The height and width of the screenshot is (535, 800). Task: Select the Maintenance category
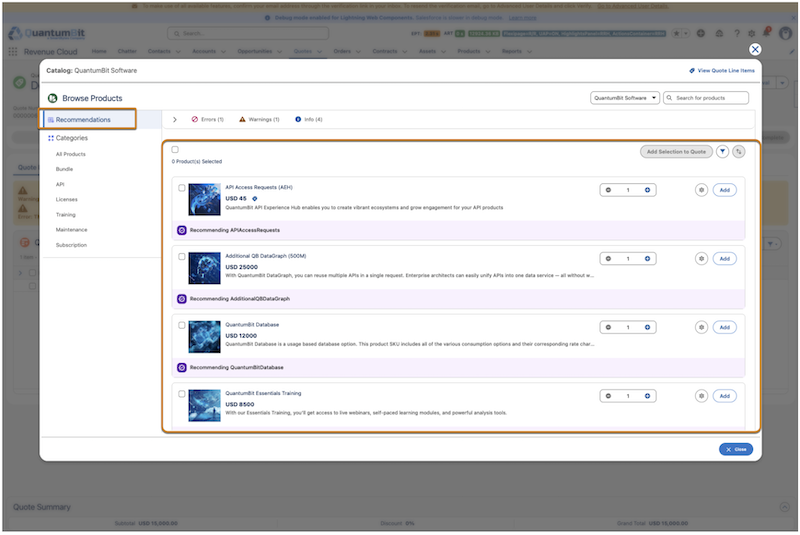(x=71, y=231)
